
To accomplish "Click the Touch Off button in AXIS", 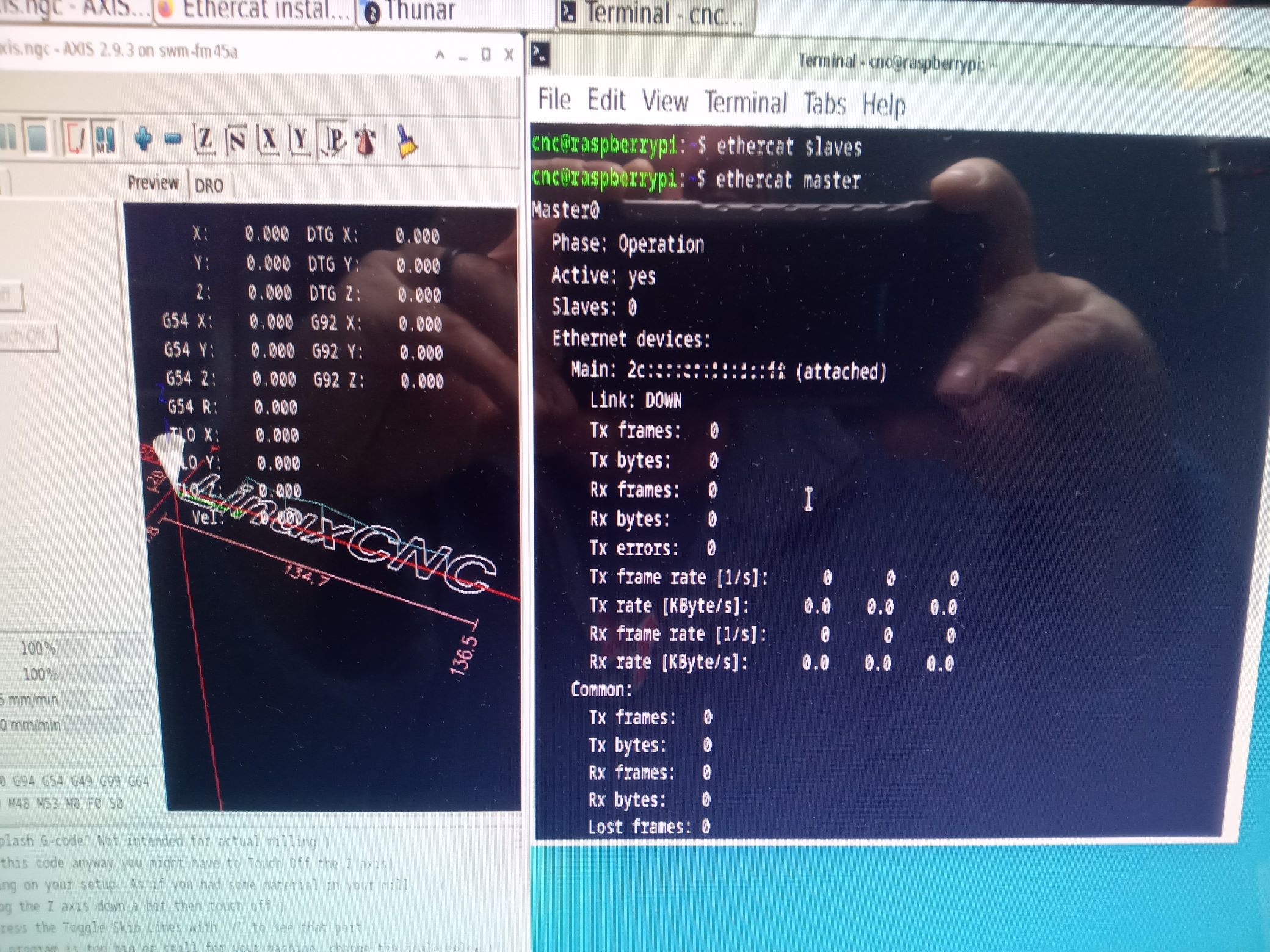I will (28, 336).
